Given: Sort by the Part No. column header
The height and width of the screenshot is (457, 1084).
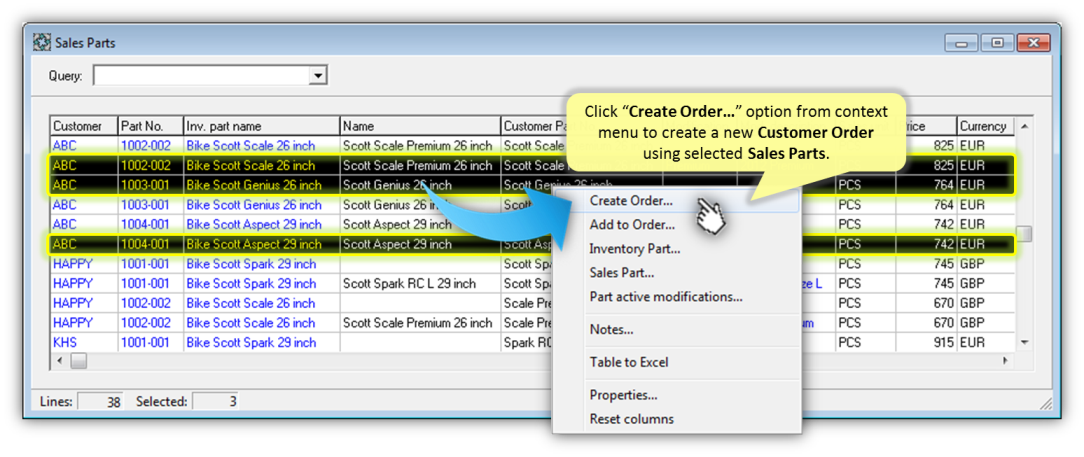Looking at the screenshot, I should pos(150,126).
